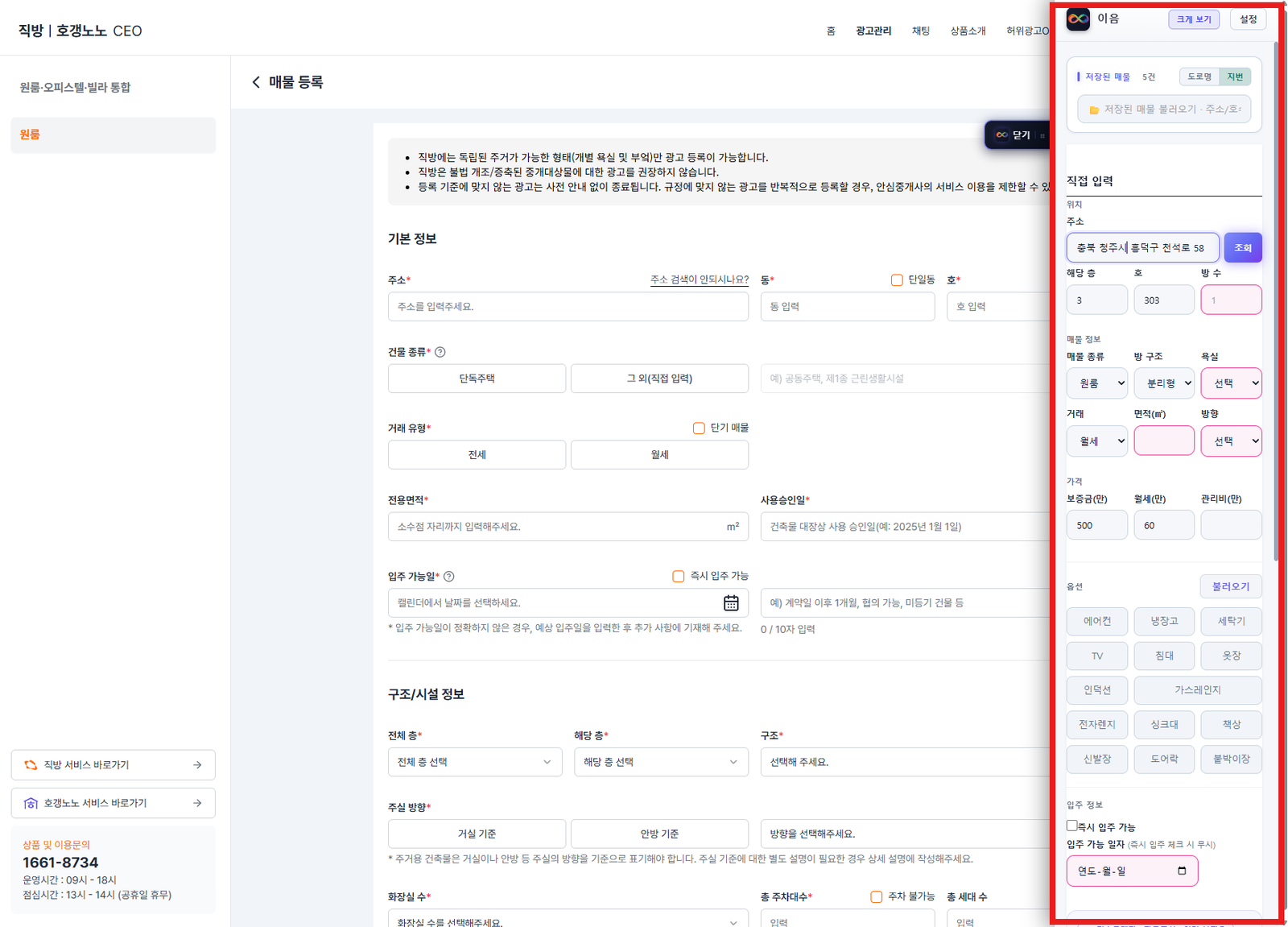The height and width of the screenshot is (927, 1288).
Task: Check the 단기 매물 checkbox
Action: coord(699,428)
